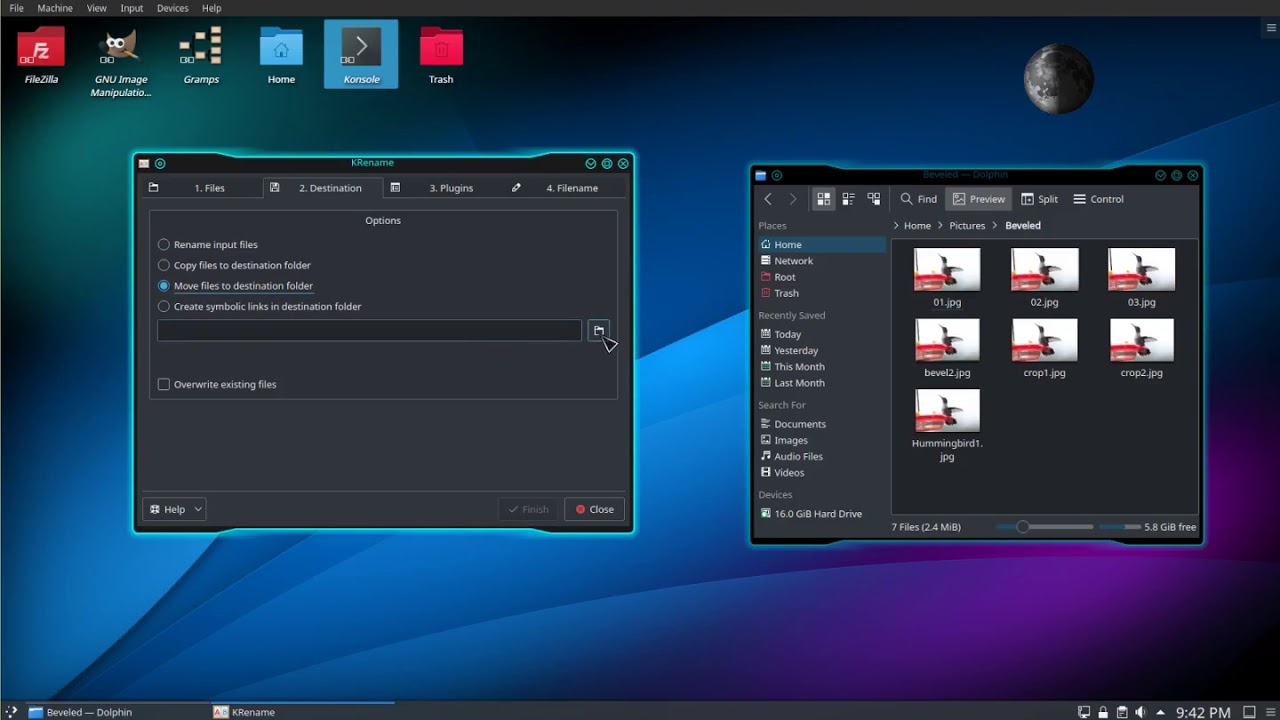This screenshot has width=1280, height=720.
Task: Switch to the 1. Files tab
Action: pos(204,188)
